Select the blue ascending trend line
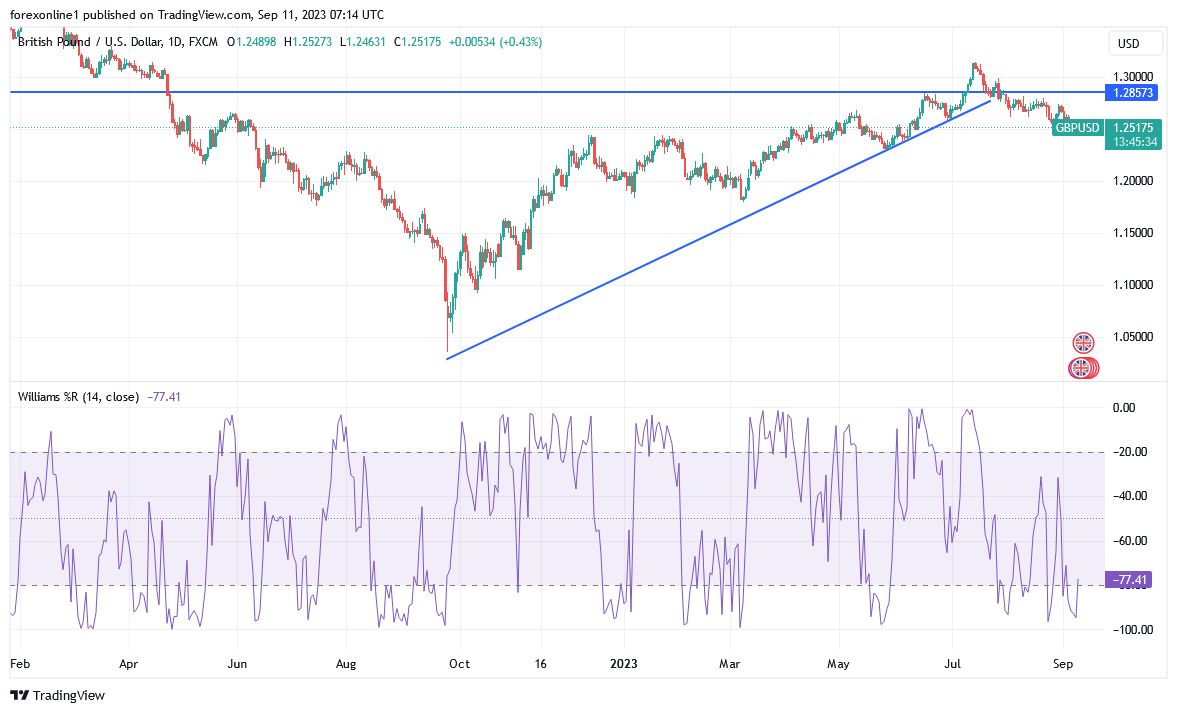 (x=718, y=229)
